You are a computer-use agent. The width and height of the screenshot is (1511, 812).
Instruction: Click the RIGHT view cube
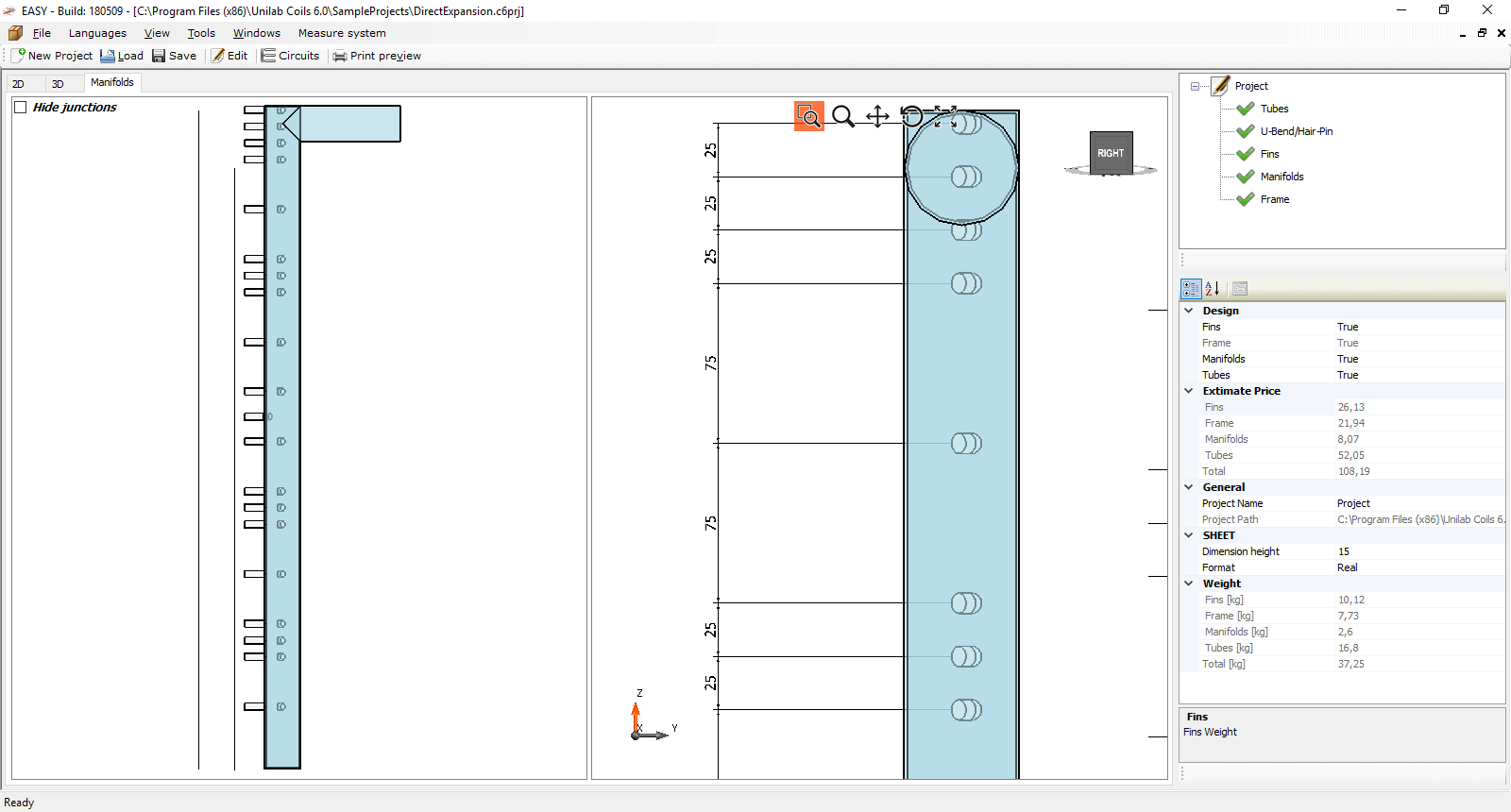pyautogui.click(x=1111, y=153)
